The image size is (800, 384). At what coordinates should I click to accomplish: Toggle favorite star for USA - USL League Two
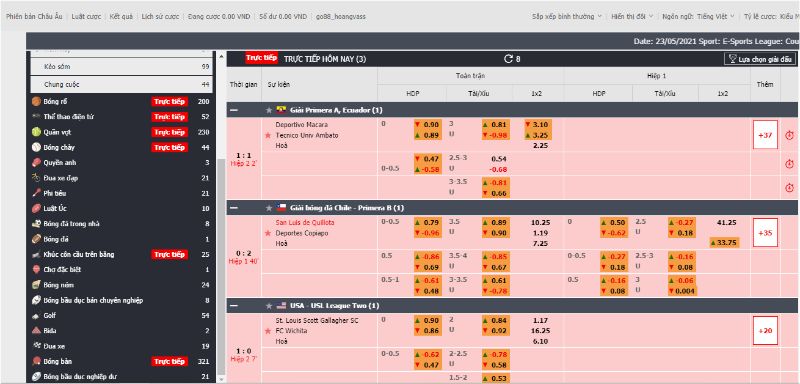pyautogui.click(x=269, y=306)
